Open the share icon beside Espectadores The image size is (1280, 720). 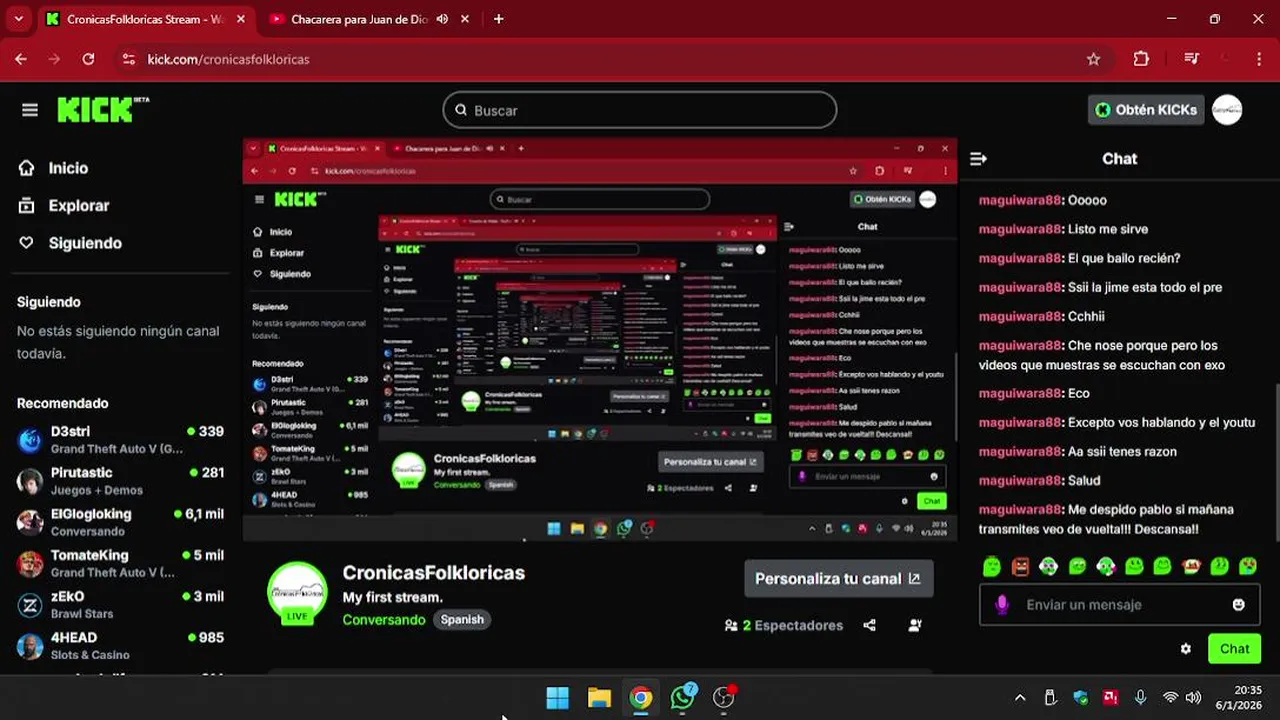869,625
